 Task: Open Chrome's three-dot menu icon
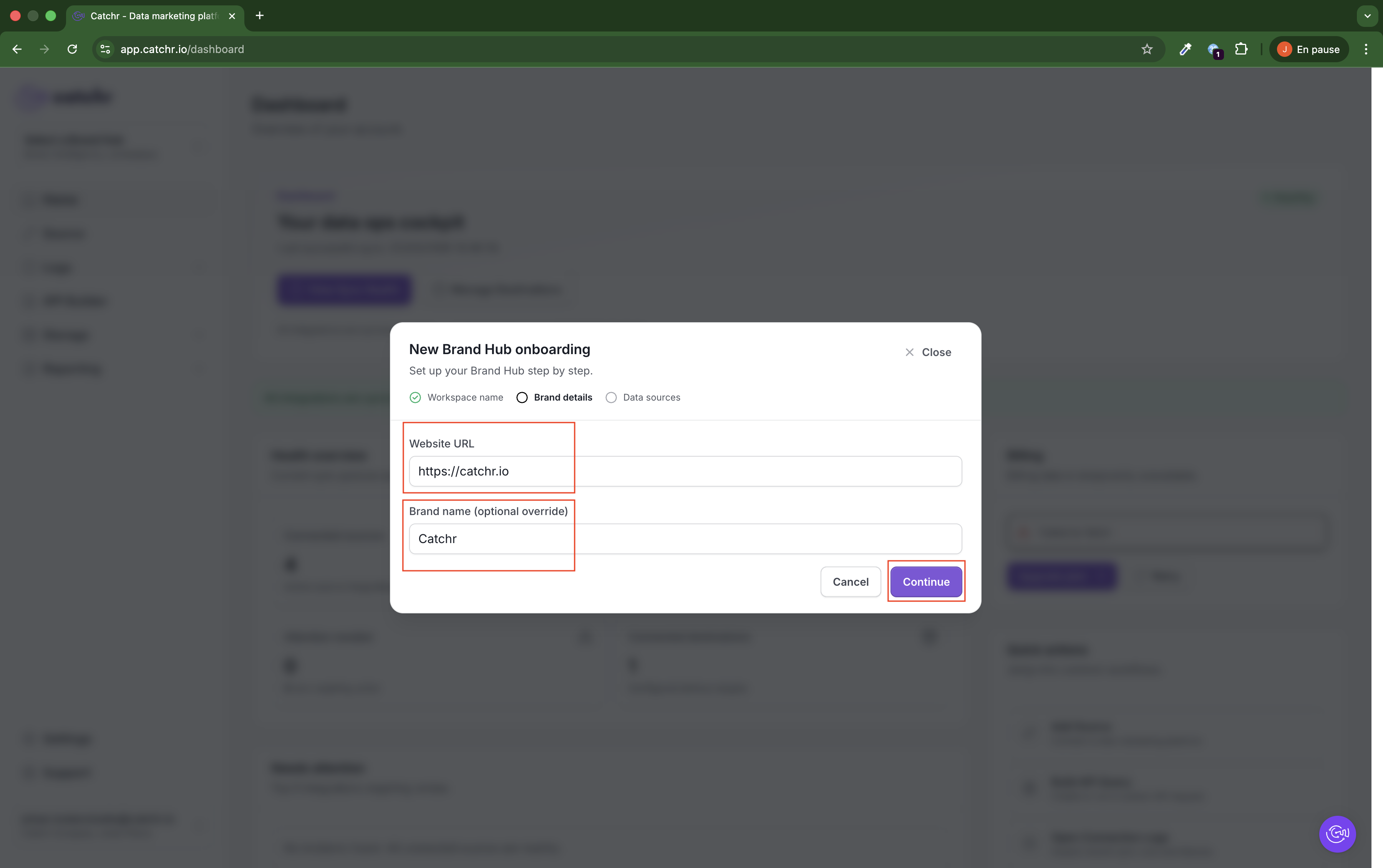pos(1366,50)
